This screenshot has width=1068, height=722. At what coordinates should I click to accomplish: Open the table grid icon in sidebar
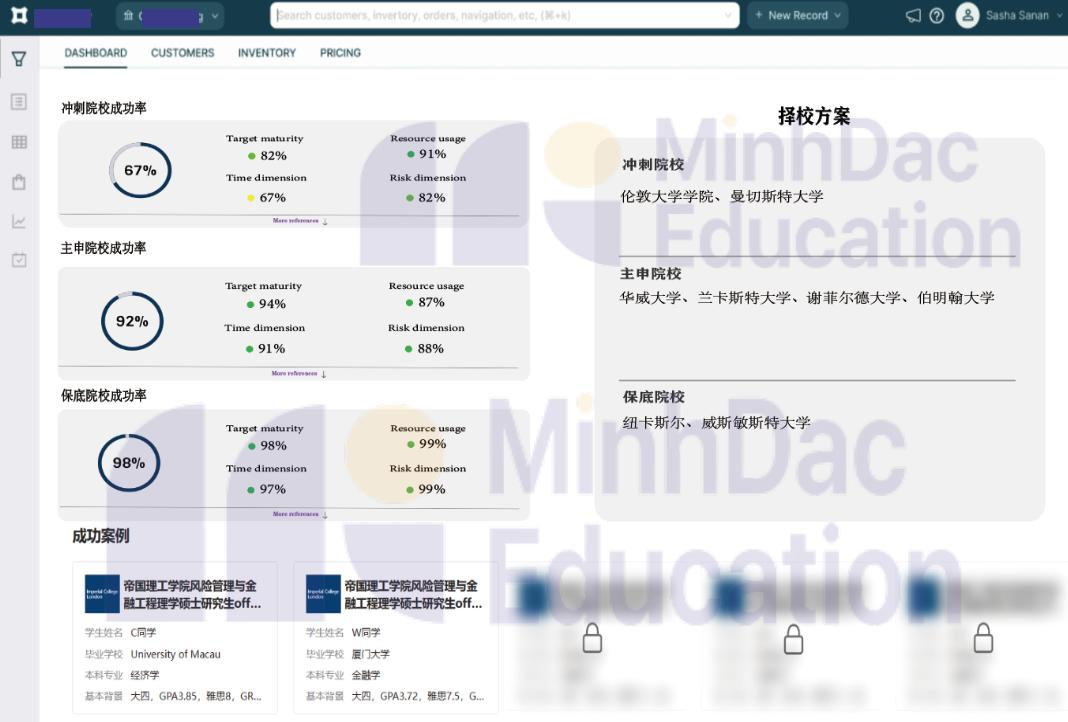[x=19, y=142]
